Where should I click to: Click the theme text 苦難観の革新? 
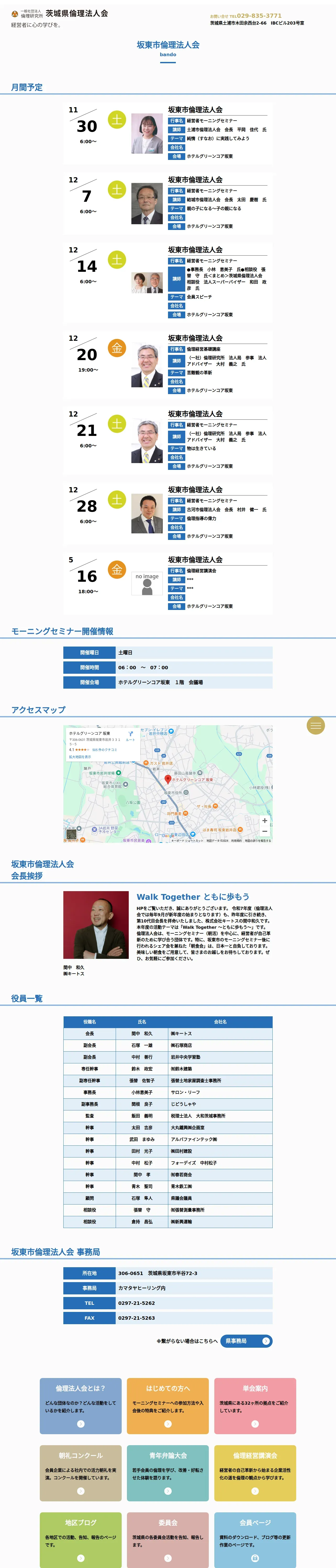tap(199, 372)
